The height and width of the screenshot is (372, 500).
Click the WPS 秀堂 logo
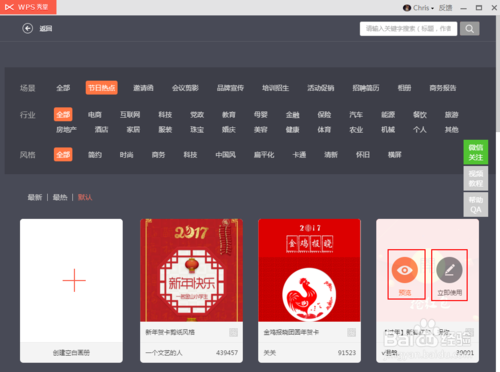click(x=28, y=7)
